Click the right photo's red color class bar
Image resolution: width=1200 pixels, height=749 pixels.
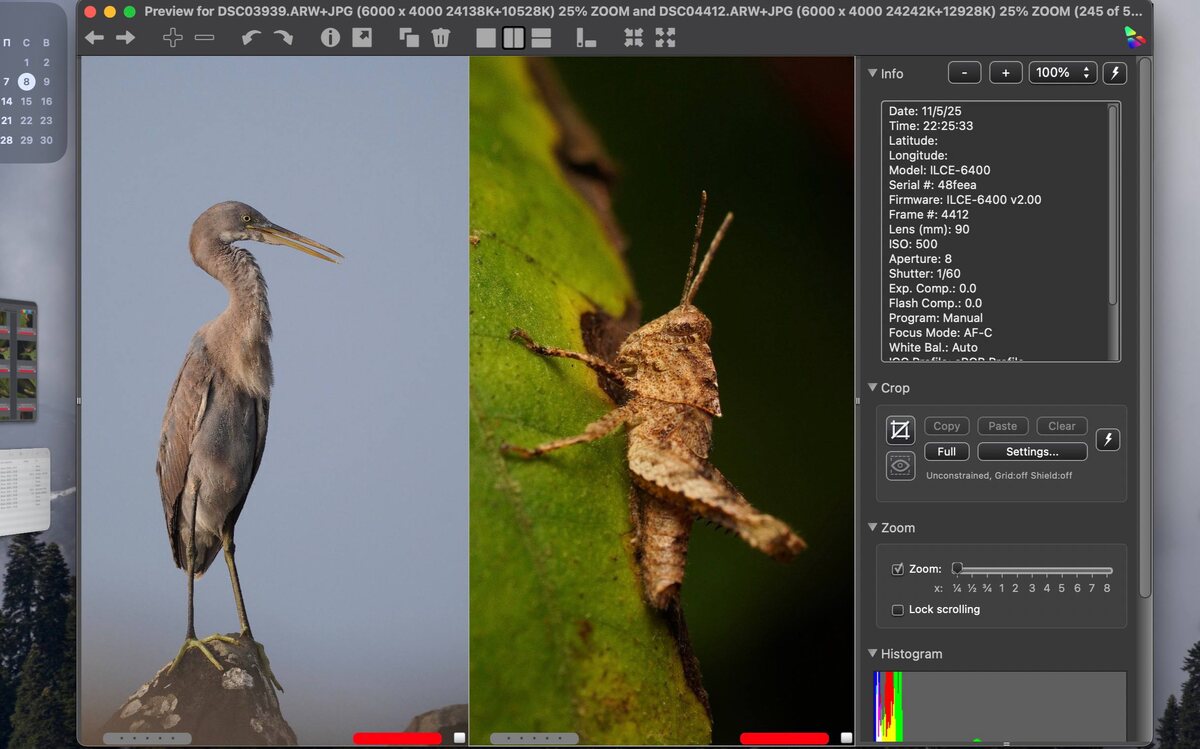[x=784, y=738]
